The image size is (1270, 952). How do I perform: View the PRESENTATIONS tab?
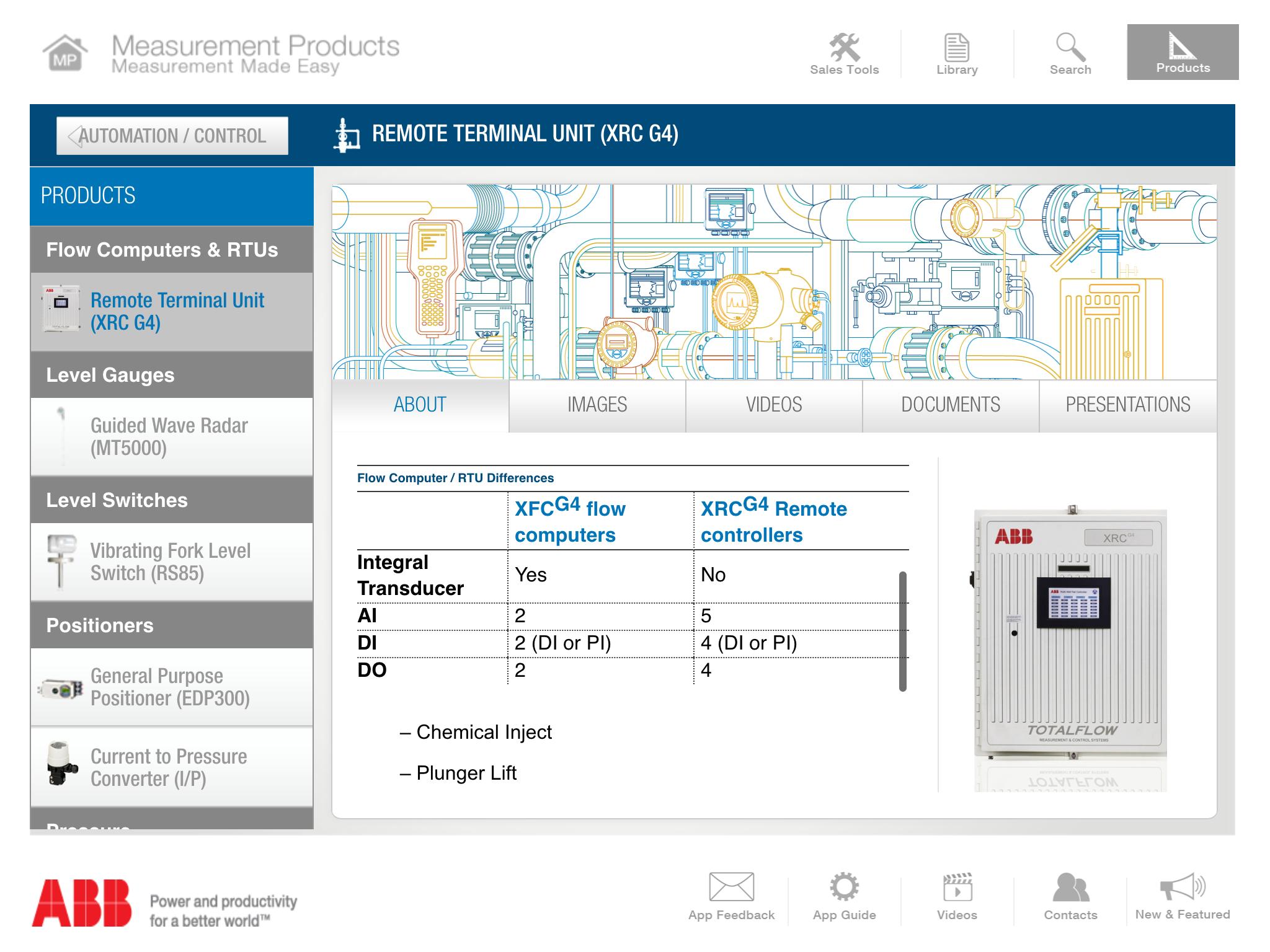tap(1127, 404)
